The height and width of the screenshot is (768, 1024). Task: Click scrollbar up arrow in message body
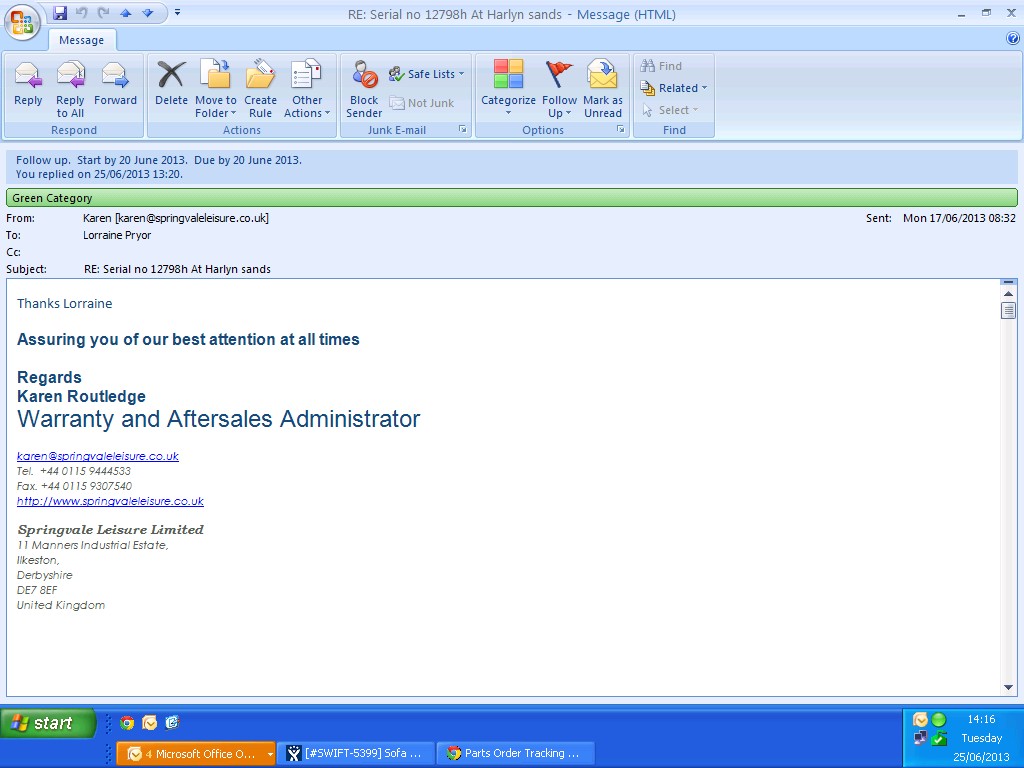[1008, 294]
